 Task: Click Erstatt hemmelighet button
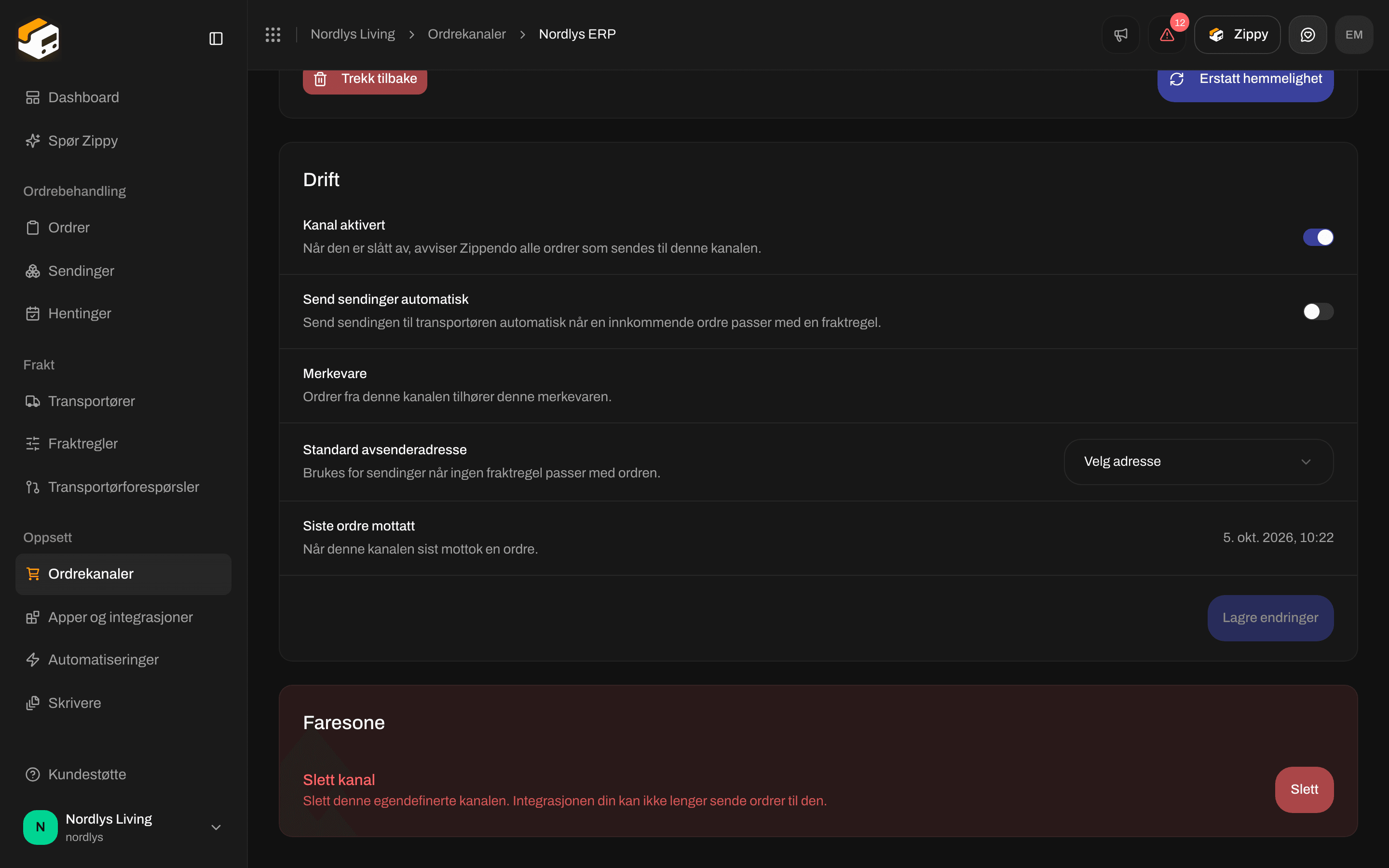tap(1245, 81)
